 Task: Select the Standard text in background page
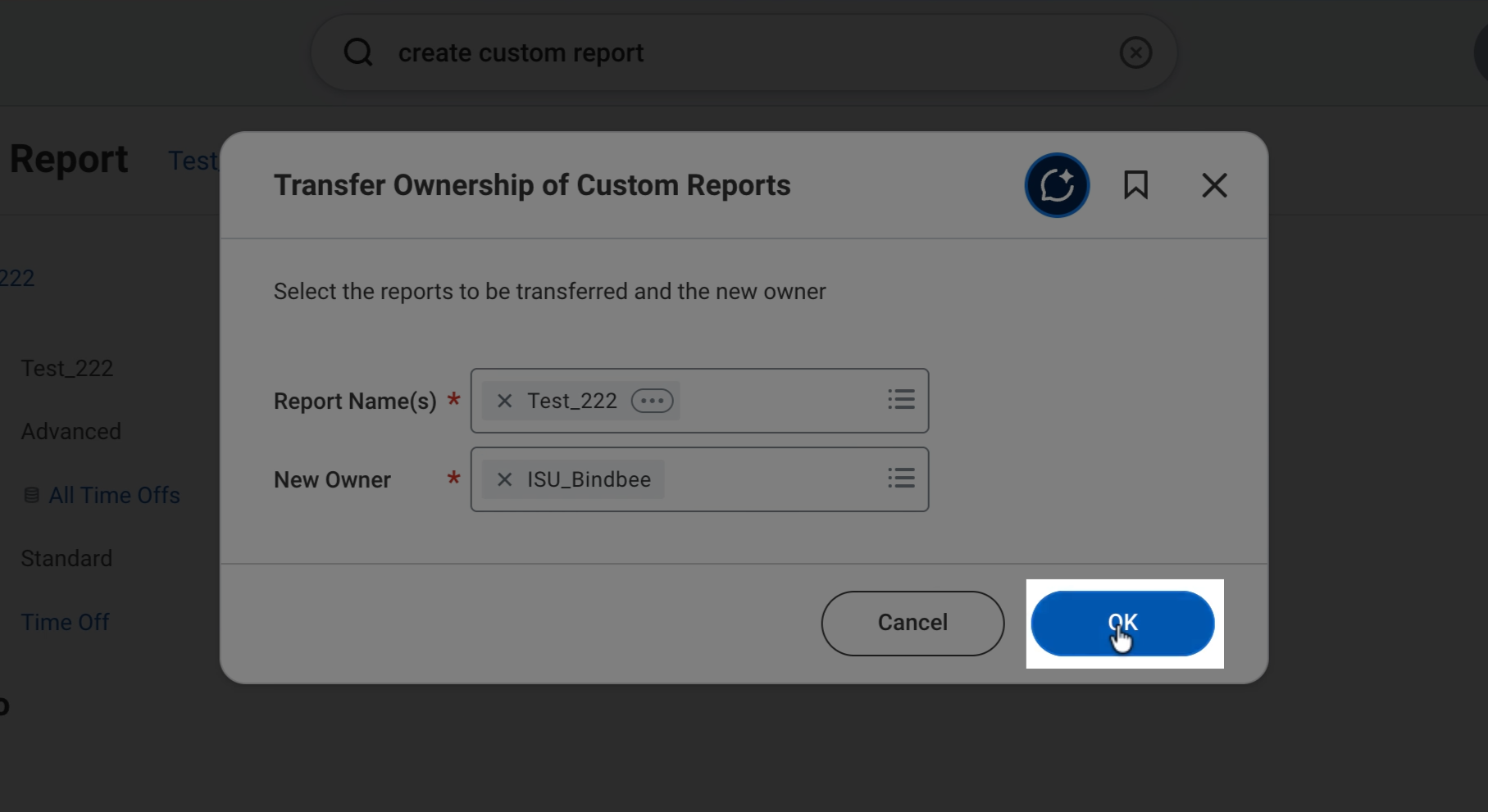click(66, 559)
